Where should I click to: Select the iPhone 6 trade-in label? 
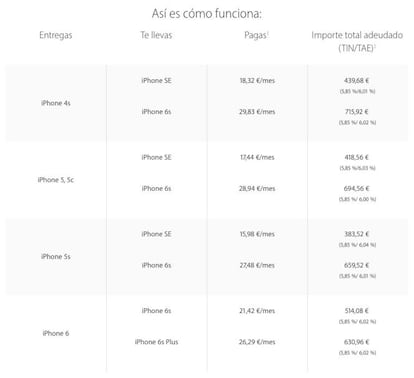click(x=56, y=333)
